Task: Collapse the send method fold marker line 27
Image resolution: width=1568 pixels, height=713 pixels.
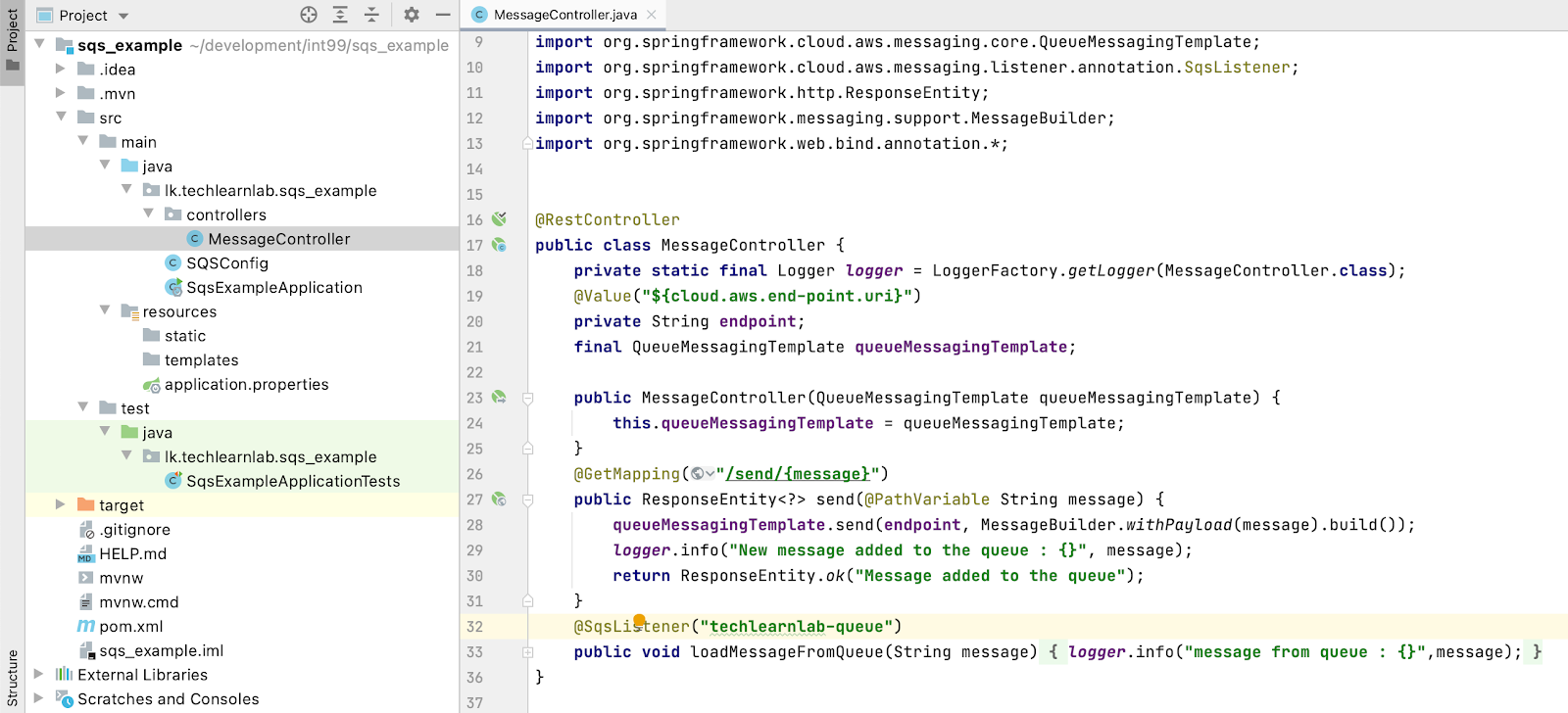Action: coord(527,500)
